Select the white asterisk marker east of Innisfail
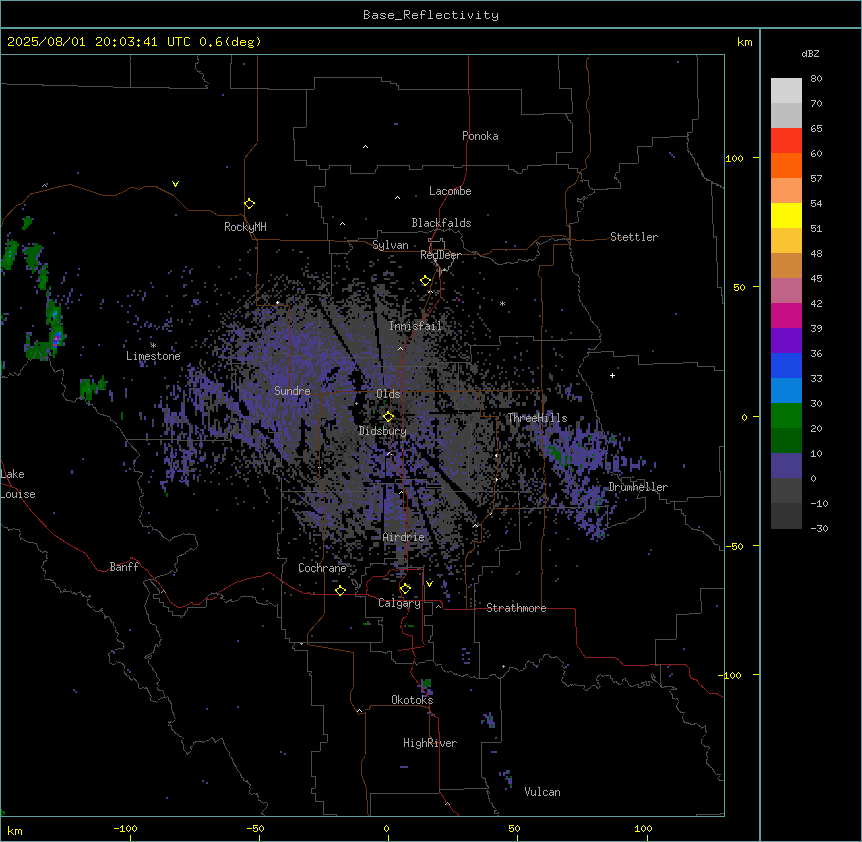 pos(502,303)
